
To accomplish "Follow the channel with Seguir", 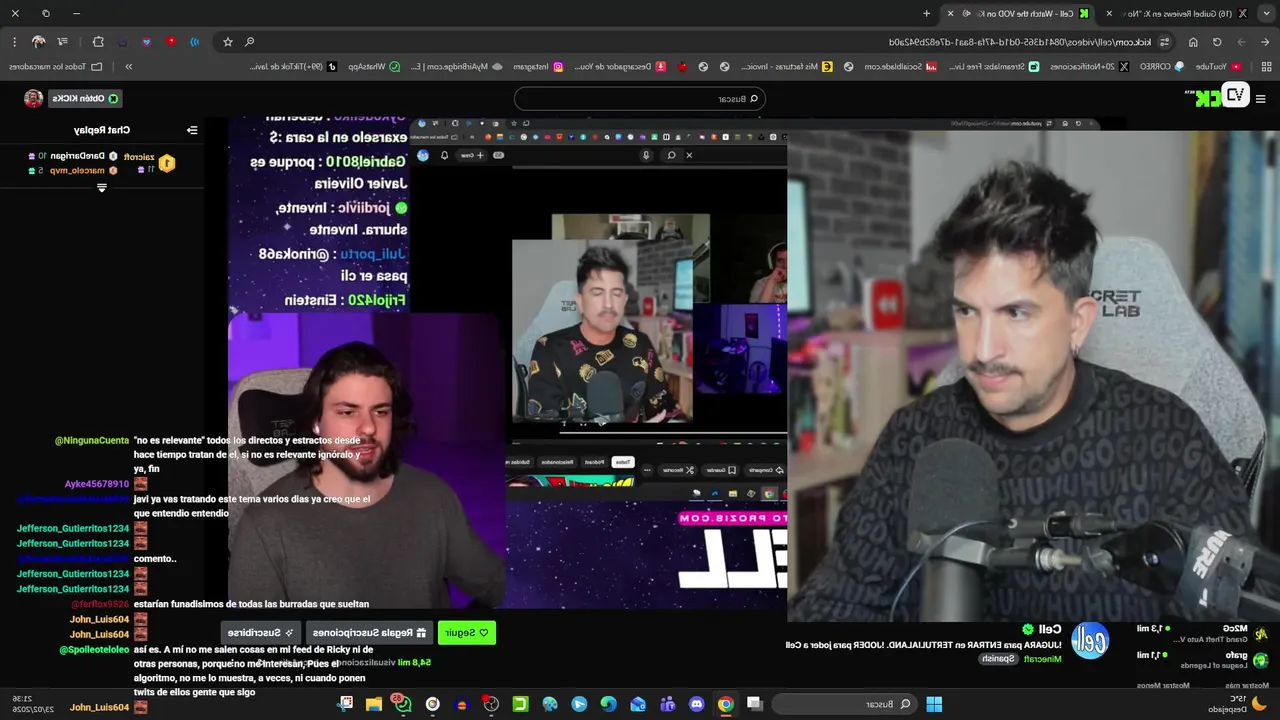I will coord(466,632).
